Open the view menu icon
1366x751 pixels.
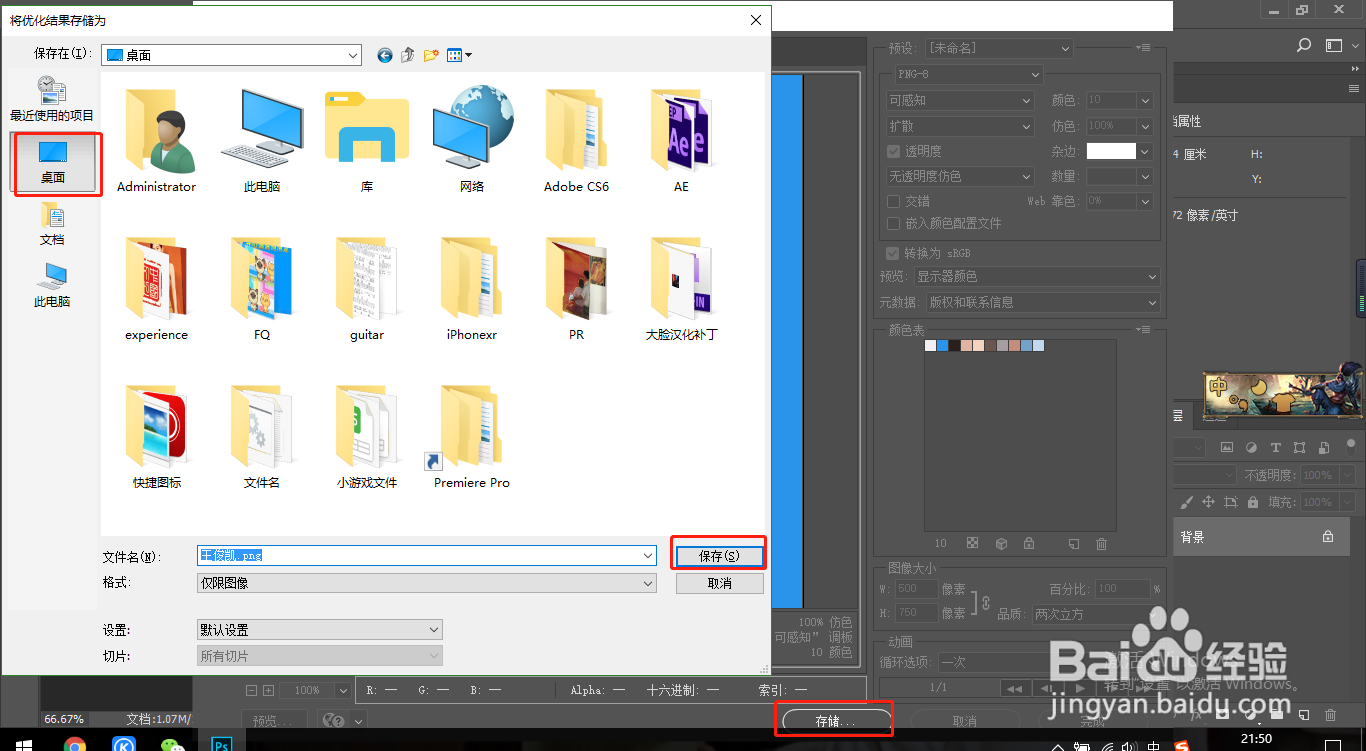(459, 56)
